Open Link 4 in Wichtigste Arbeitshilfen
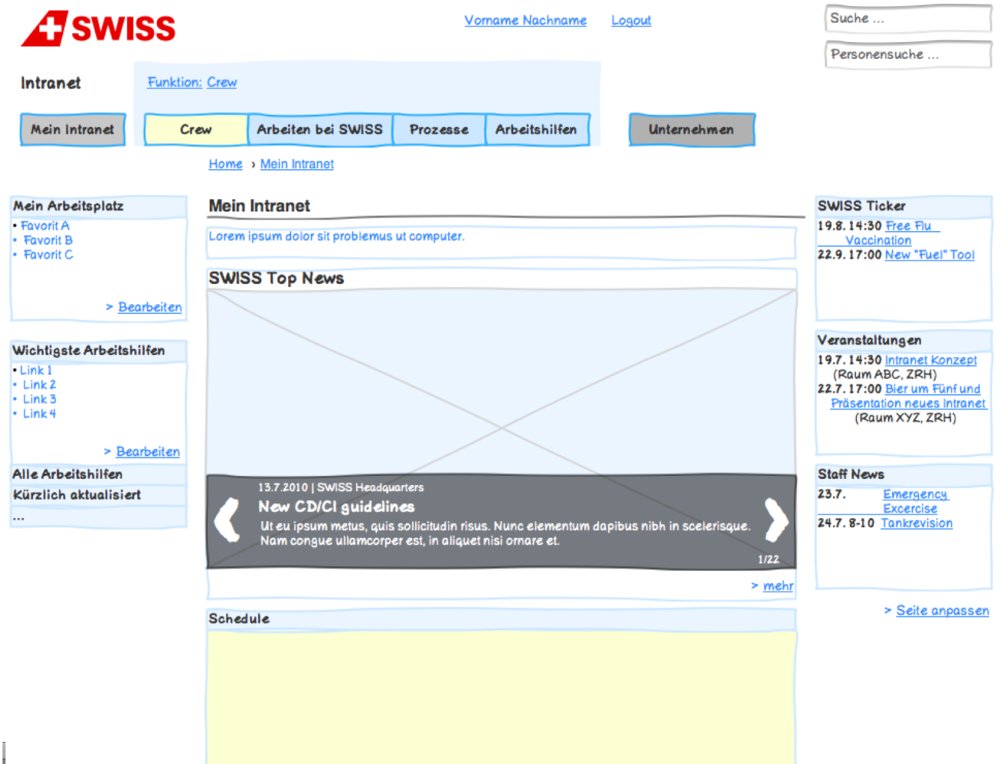Viewport: 1000px width, 764px height. (40, 414)
